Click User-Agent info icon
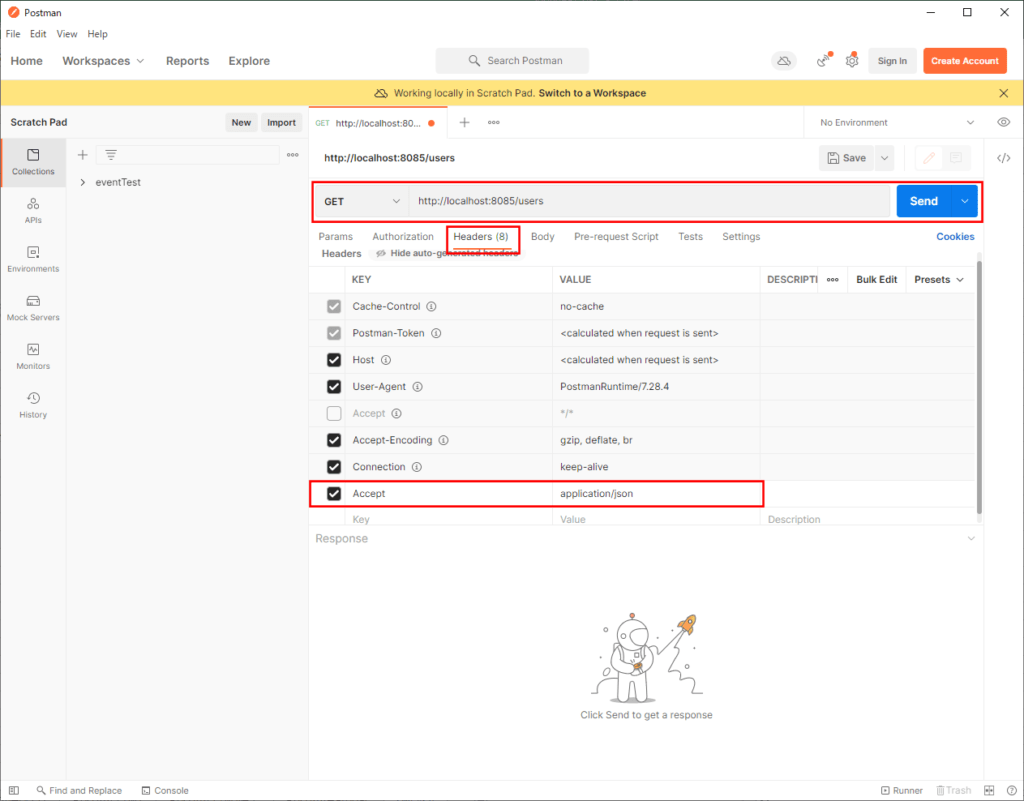The image size is (1024, 801). coord(418,386)
